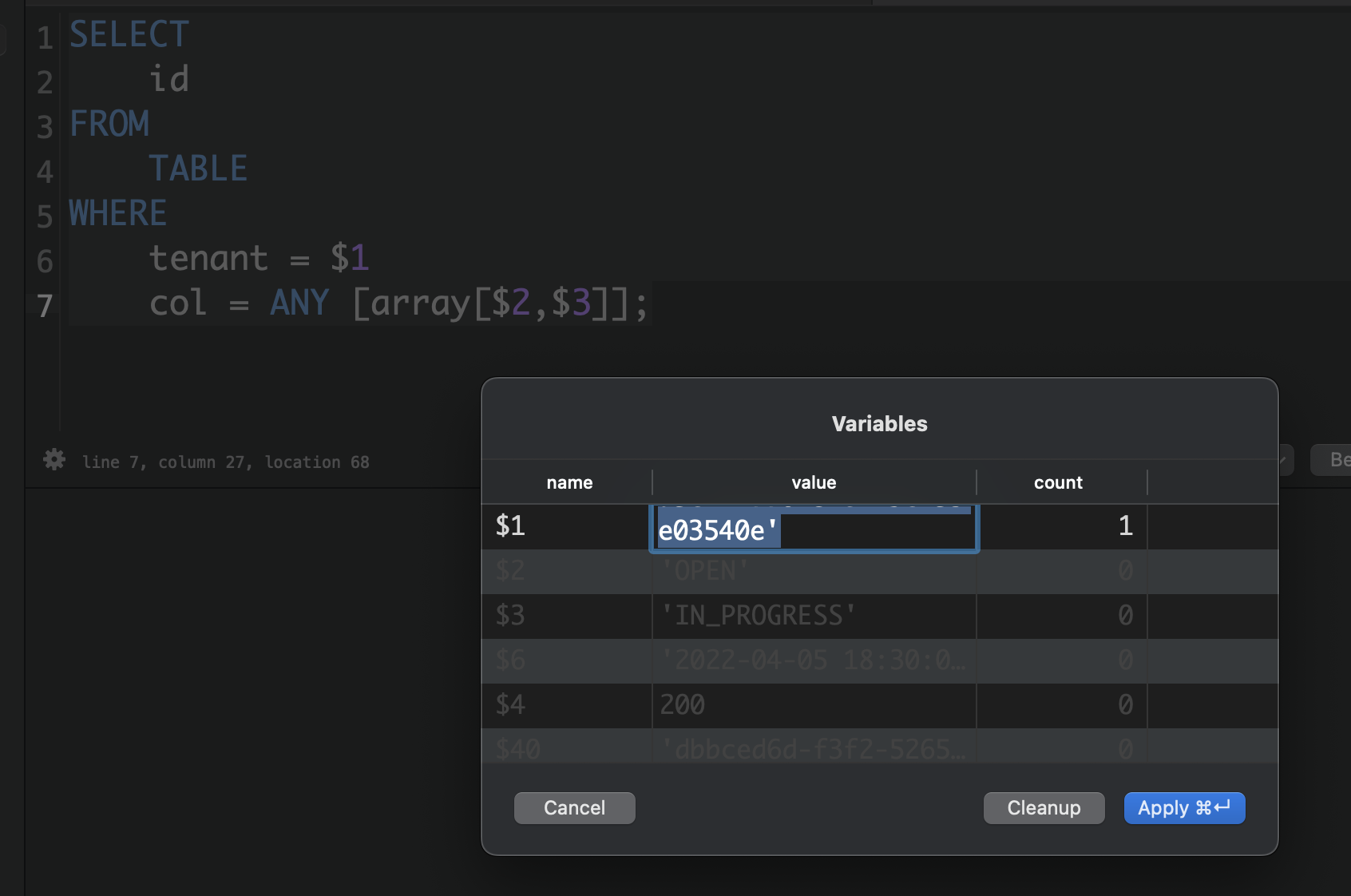The image size is (1351, 896).
Task: Click the WHERE keyword on line 5
Action: pos(118,213)
